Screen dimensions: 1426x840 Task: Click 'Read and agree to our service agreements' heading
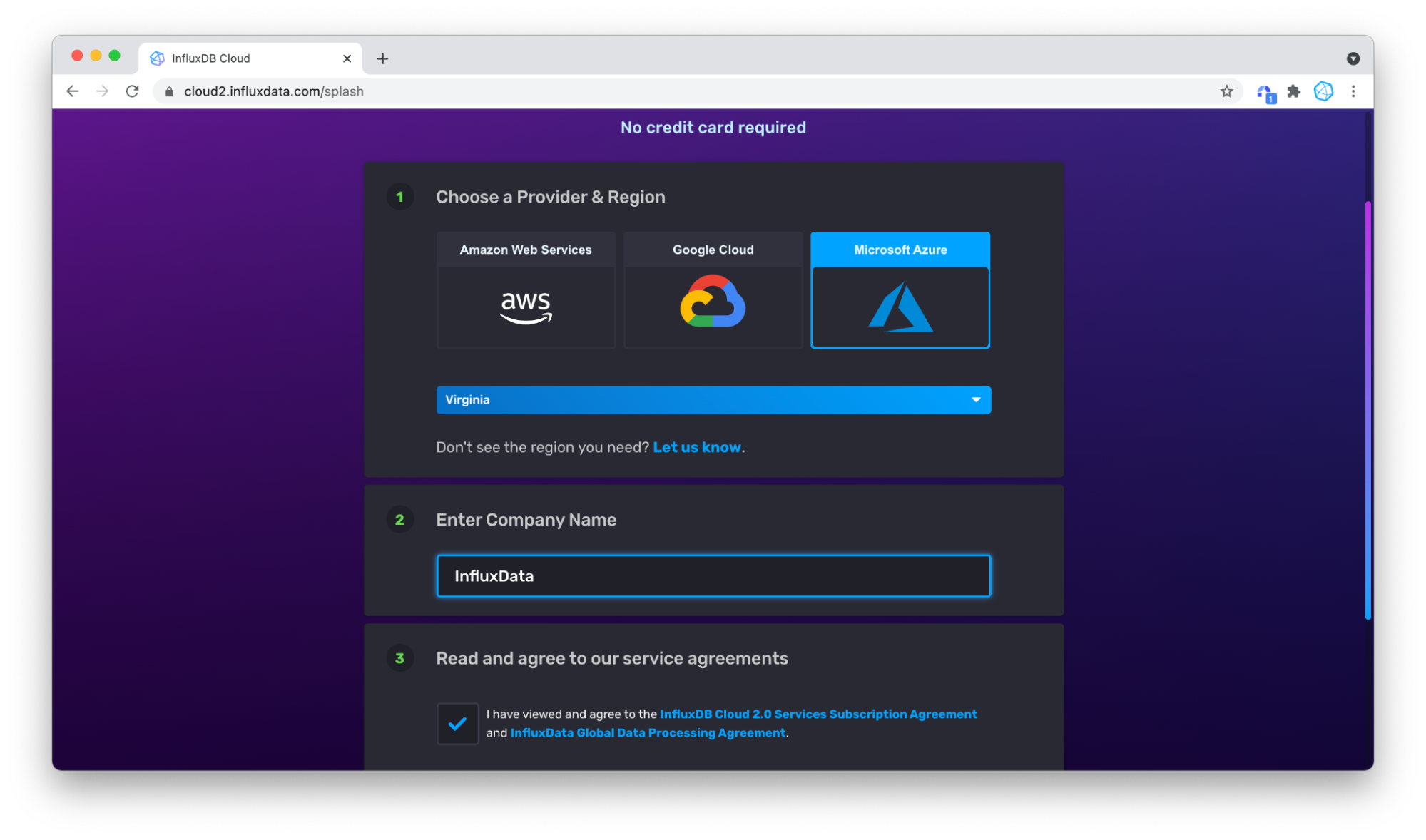[x=612, y=658]
